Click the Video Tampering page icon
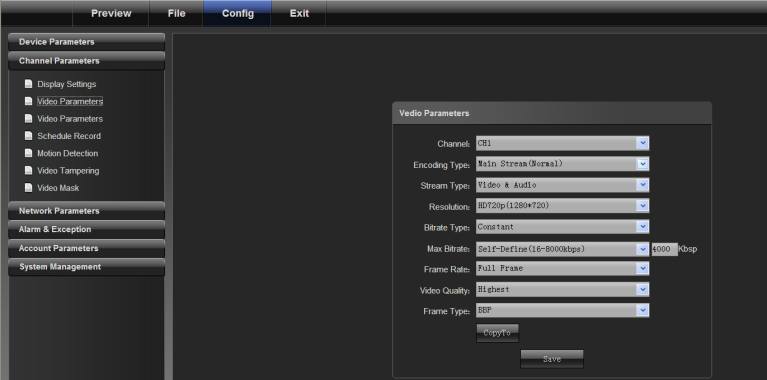Image resolution: width=767 pixels, height=380 pixels. click(x=28, y=170)
